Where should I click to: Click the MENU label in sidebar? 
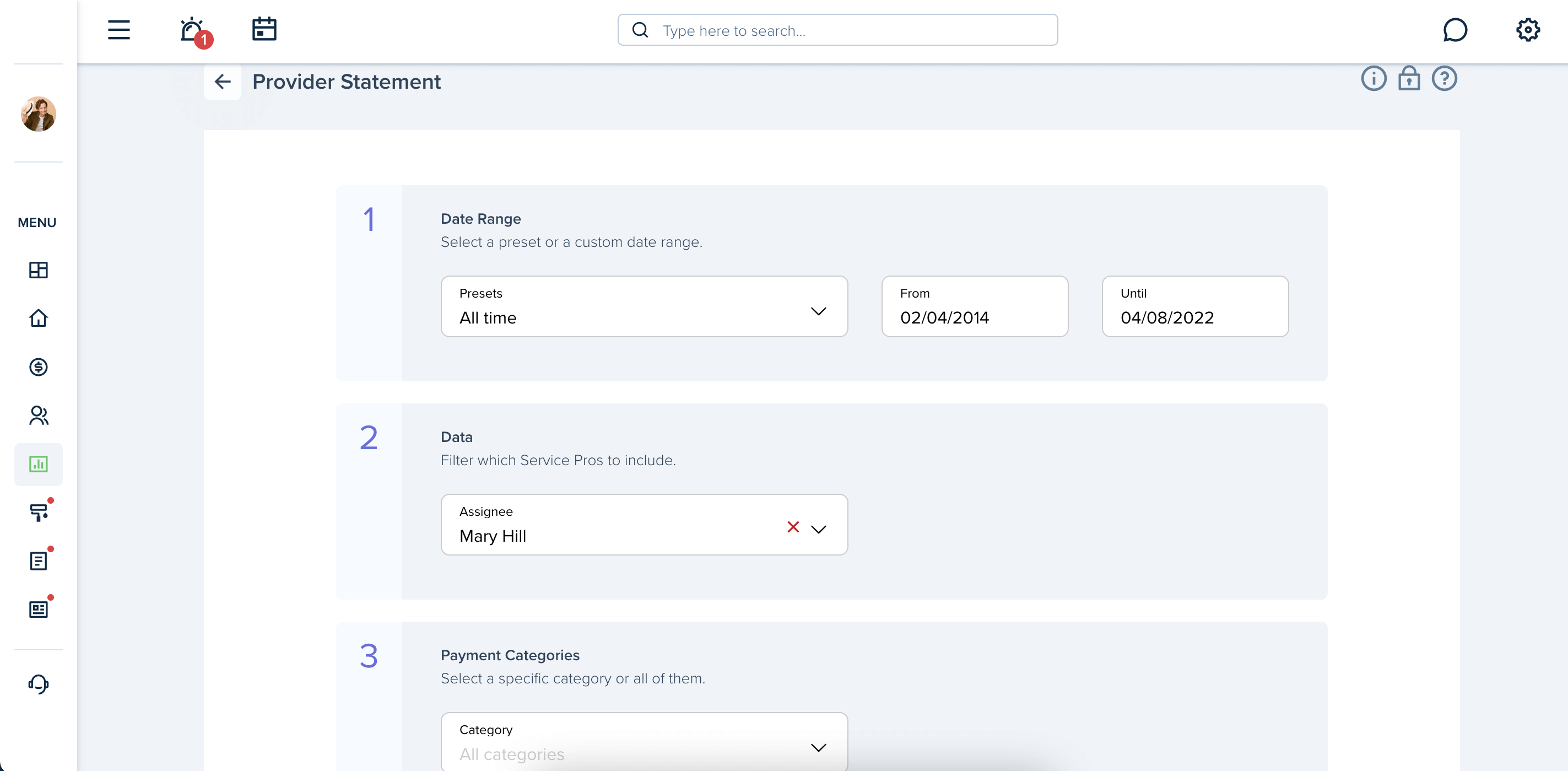pyautogui.click(x=36, y=222)
